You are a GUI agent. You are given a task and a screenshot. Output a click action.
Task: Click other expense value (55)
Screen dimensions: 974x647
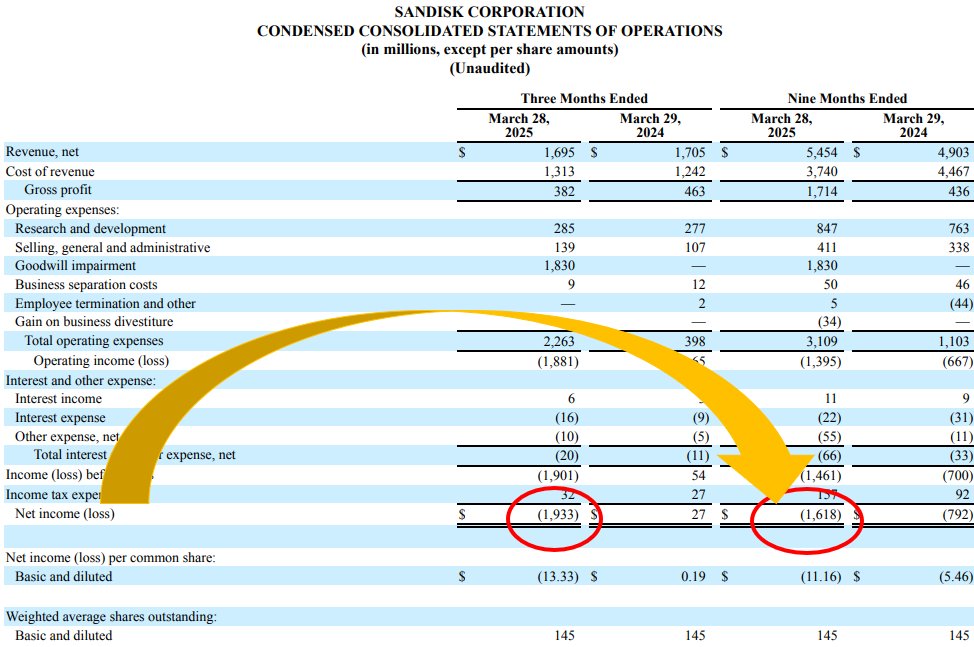[x=829, y=437]
